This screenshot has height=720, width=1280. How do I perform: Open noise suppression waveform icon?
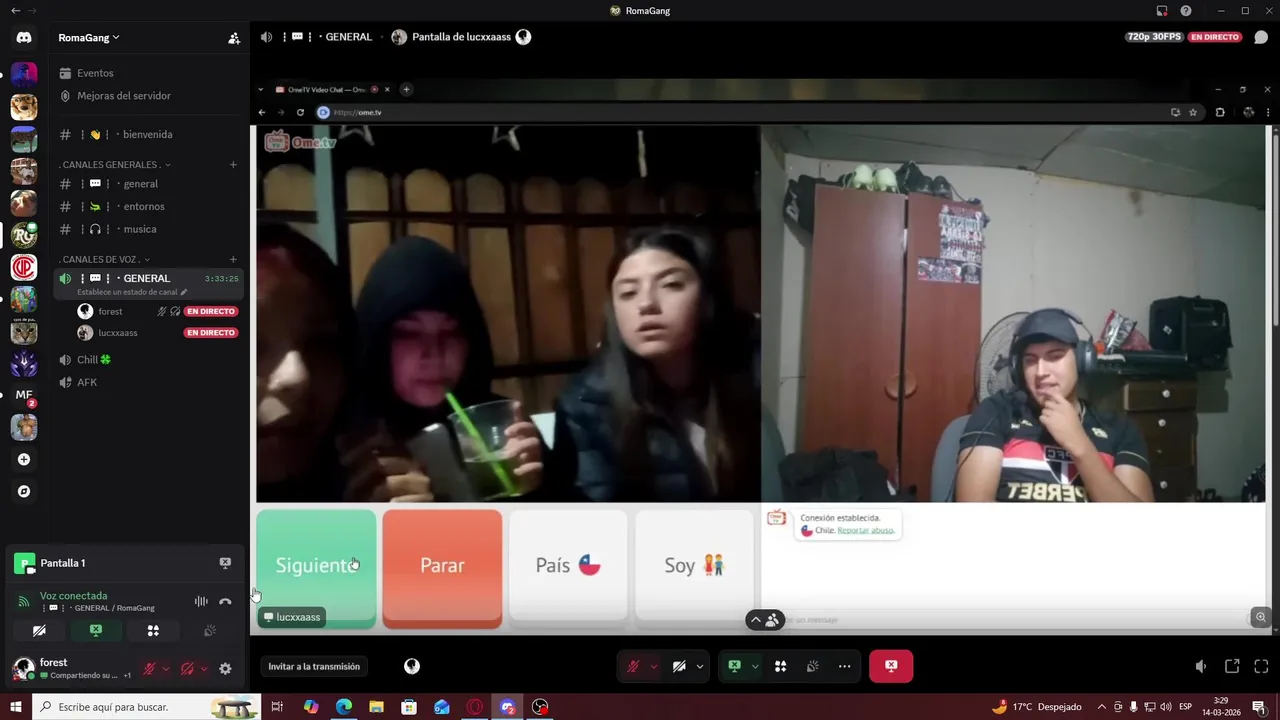(201, 602)
